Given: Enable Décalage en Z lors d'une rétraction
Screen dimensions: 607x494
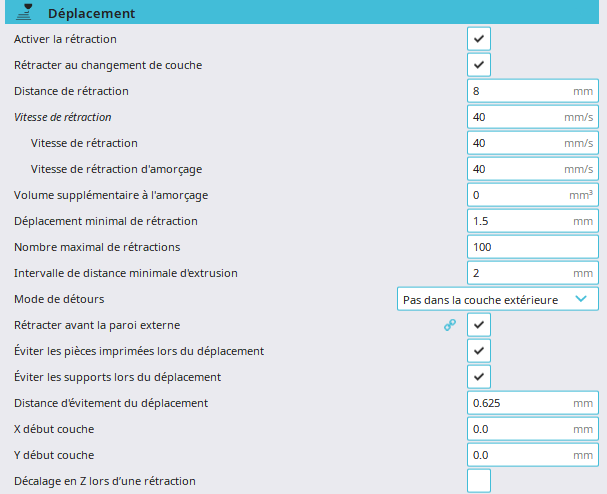Looking at the screenshot, I should click(479, 480).
